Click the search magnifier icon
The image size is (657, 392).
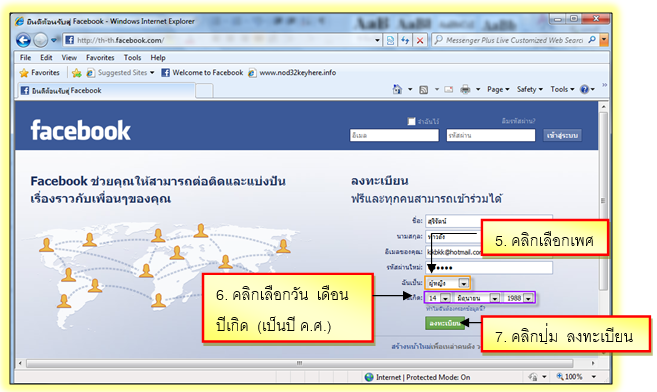coord(592,40)
